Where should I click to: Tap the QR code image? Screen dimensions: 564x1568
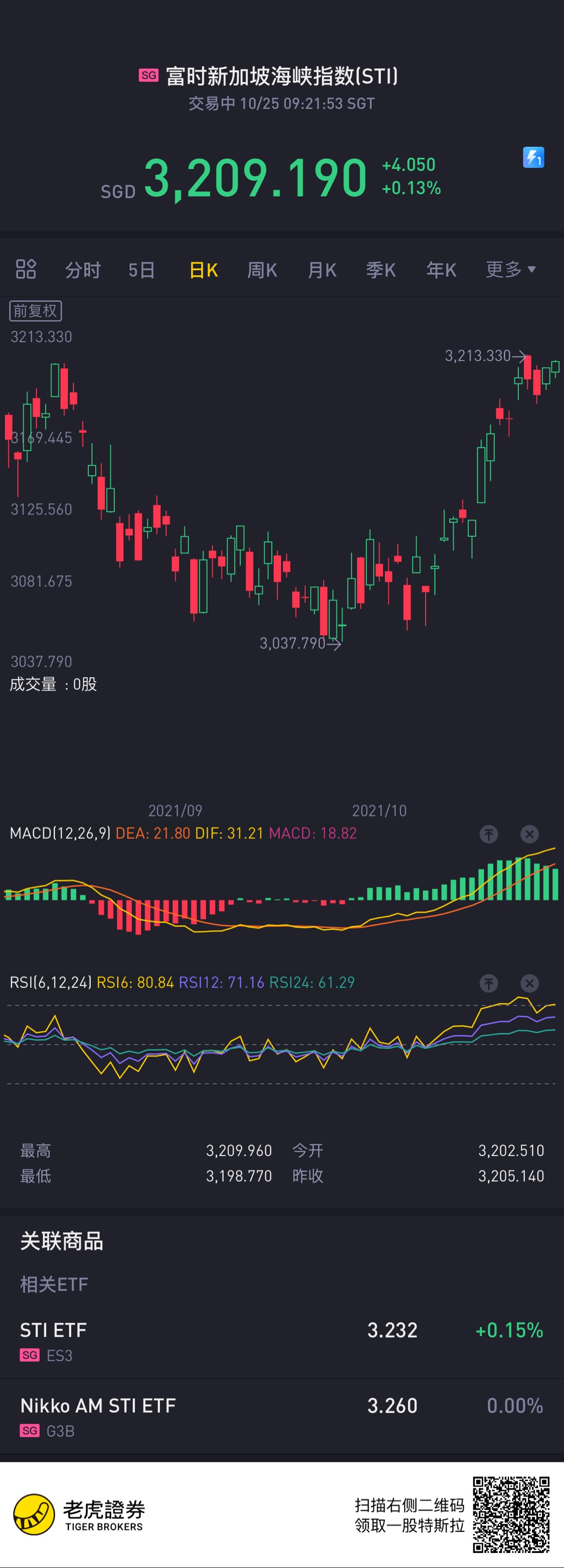click(x=512, y=1515)
